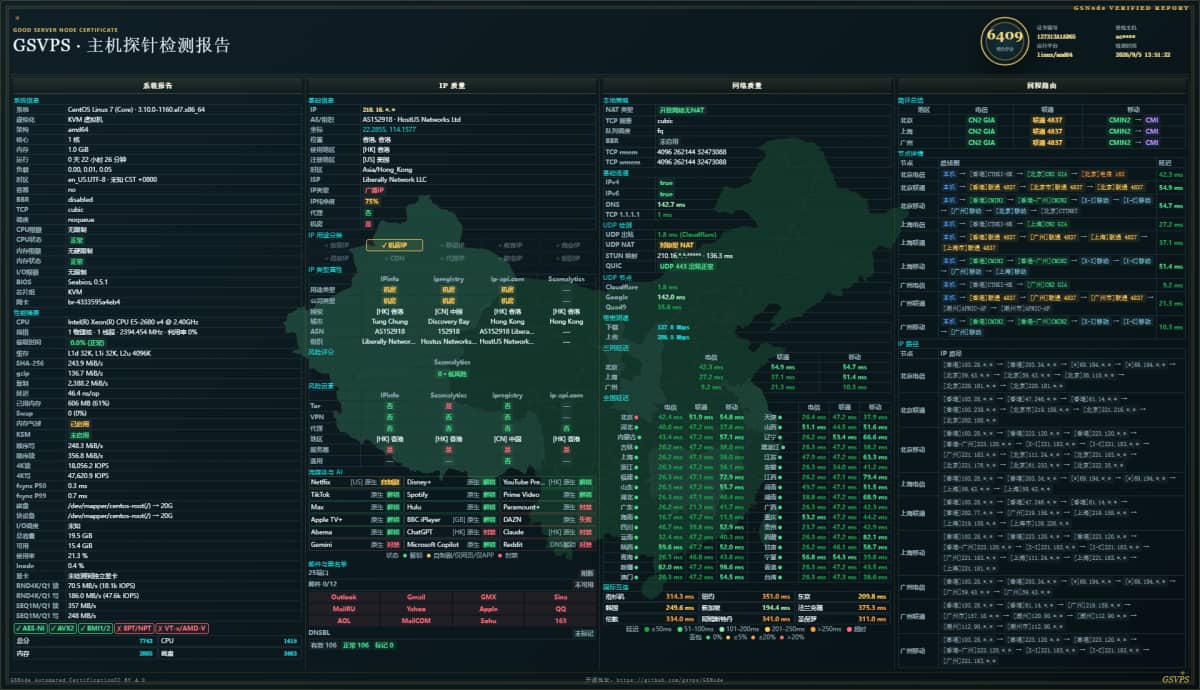The width and height of the screenshot is (1200, 690).
Task: Click the EPT/NPT unsupported feature badge
Action: (132, 628)
